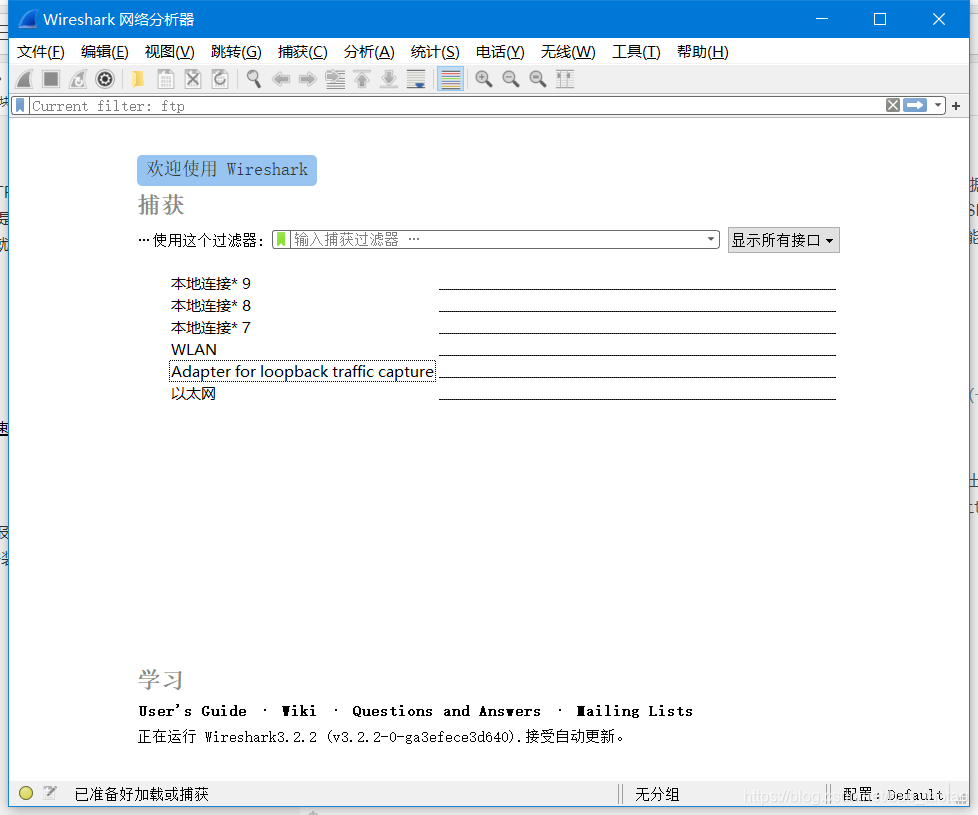The image size is (978, 815).
Task: Open the 捕获(C) menu
Action: 302,51
